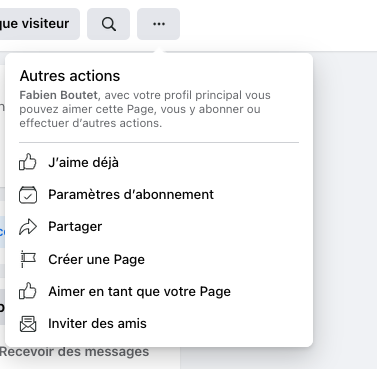Viewport: 377px width, 369px height.
Task: Click the 'Autres actions' heading
Action: point(70,76)
